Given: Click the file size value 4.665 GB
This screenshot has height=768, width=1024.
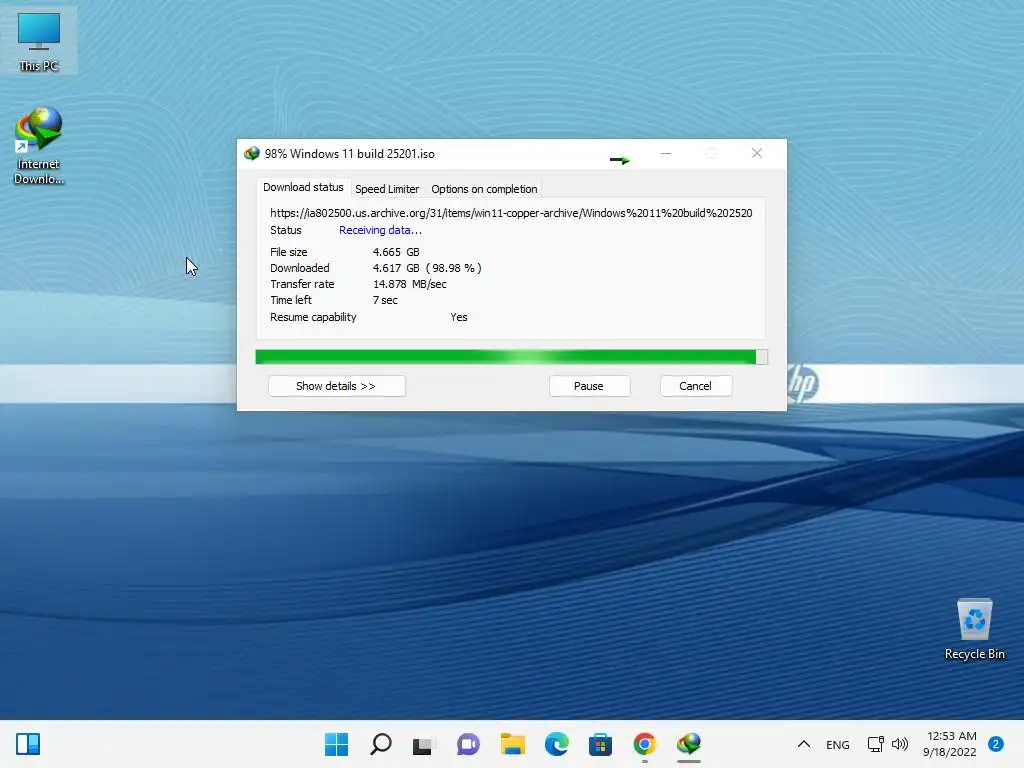Looking at the screenshot, I should (396, 252).
